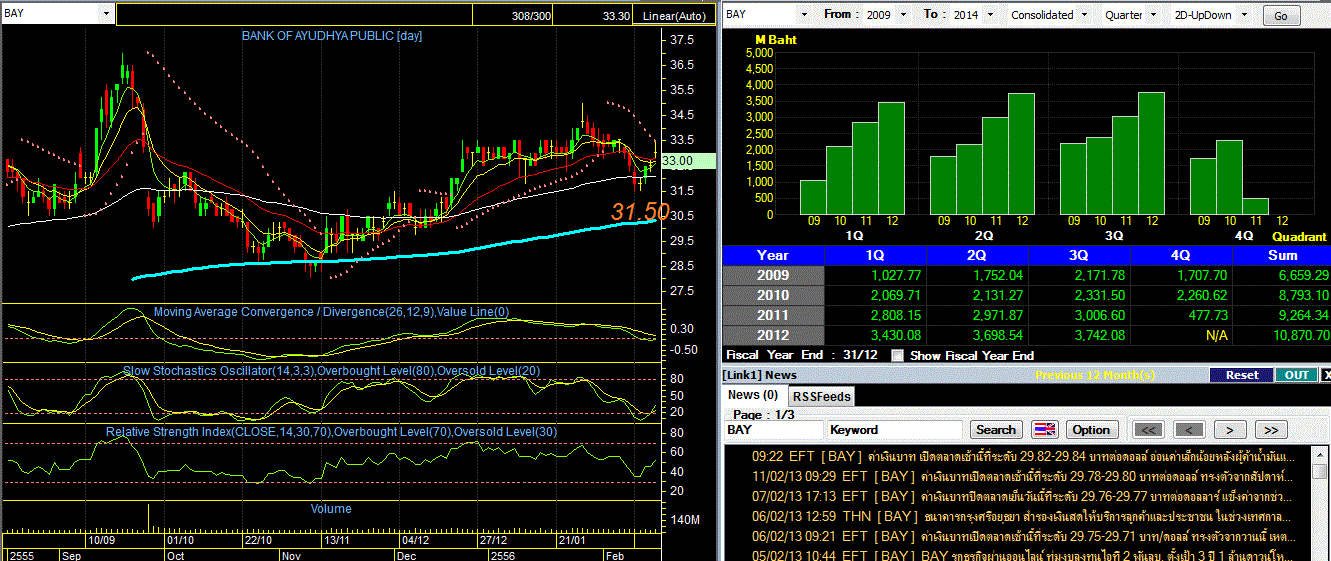
Task: Click the N/A cell for 2012 4Q
Action: pos(1182,335)
